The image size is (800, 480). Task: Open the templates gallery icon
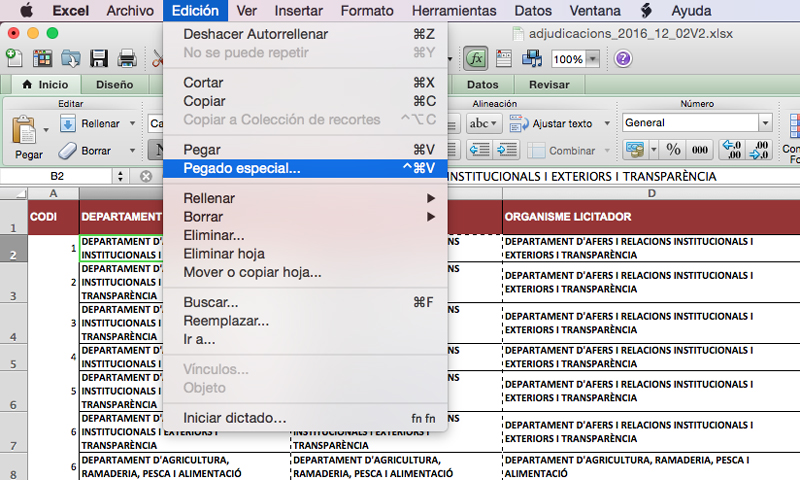pyautogui.click(x=42, y=59)
